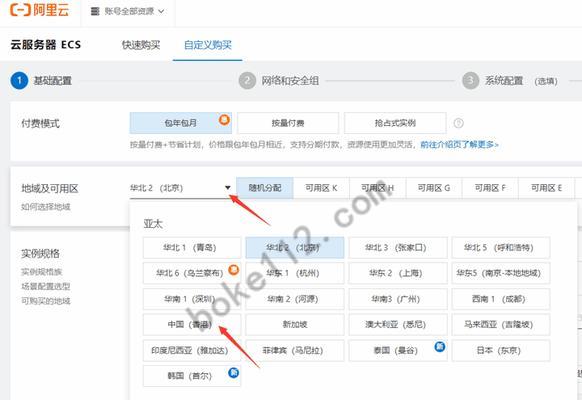582x400 pixels.
Task: Expand the 账号全部资源 dropdown
Action: (x=128, y=12)
